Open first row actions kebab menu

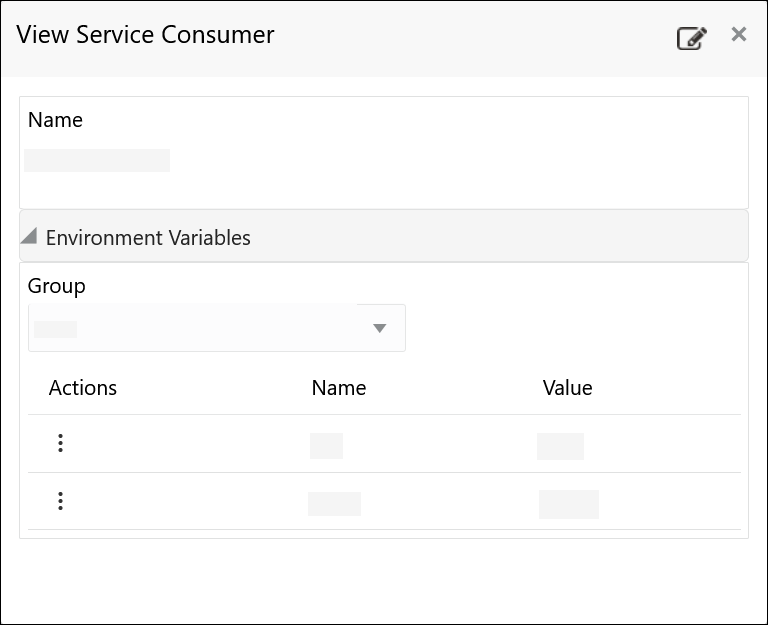coord(60,443)
